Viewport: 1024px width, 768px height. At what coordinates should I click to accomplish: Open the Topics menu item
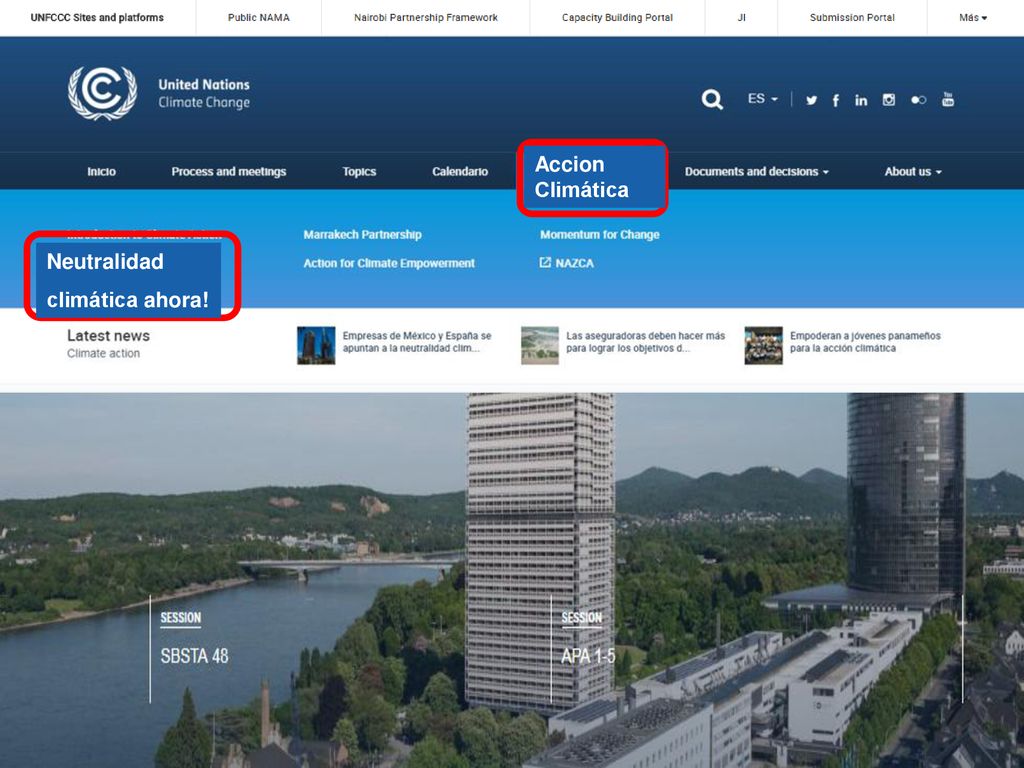359,171
